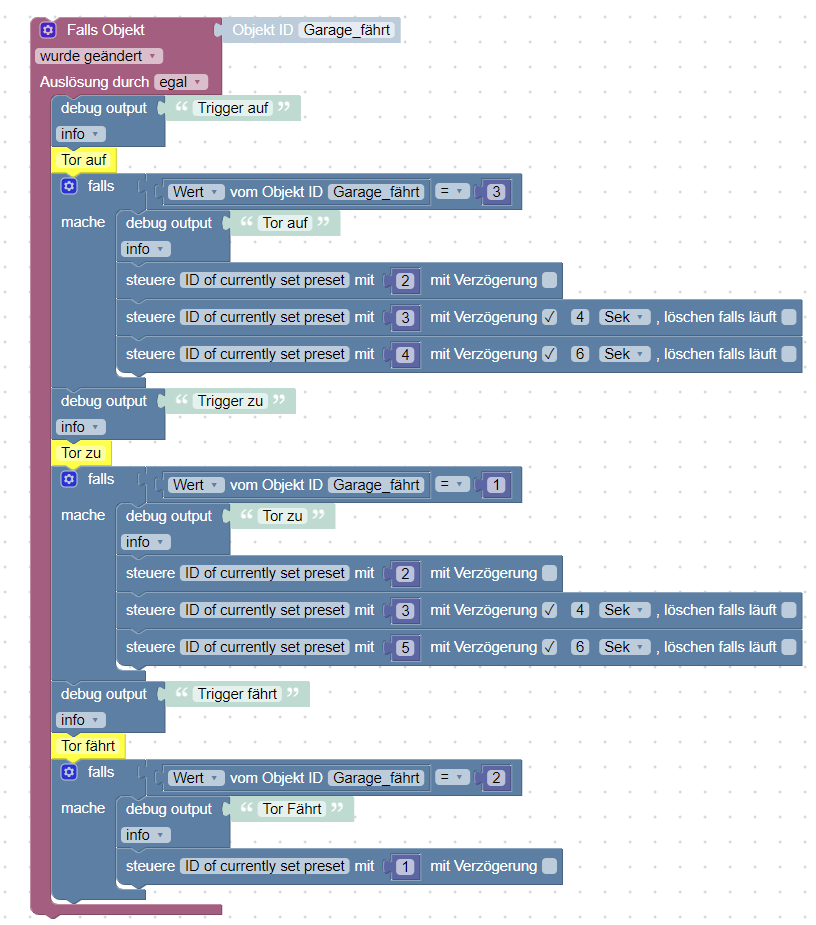Open gear icon on falls block comparing 2
The height and width of the screenshot is (925, 816).
coord(69,772)
